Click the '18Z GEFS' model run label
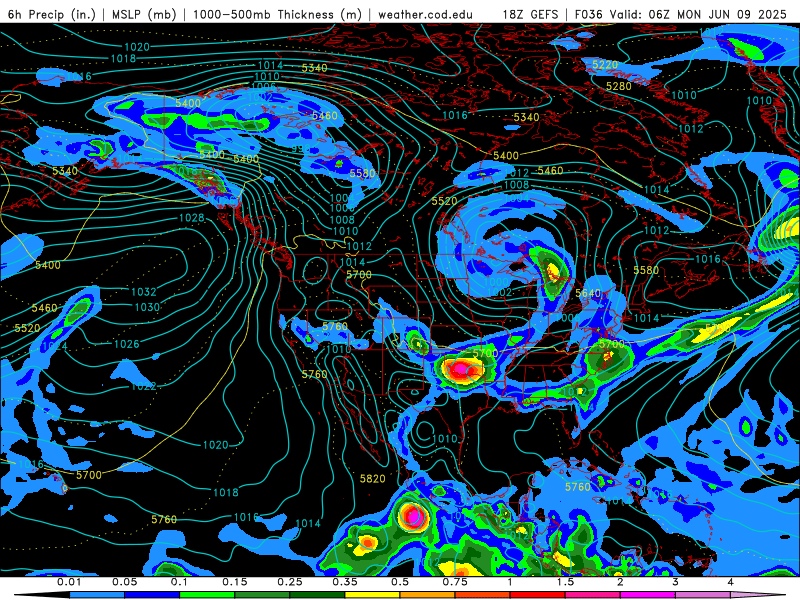 pos(531,14)
